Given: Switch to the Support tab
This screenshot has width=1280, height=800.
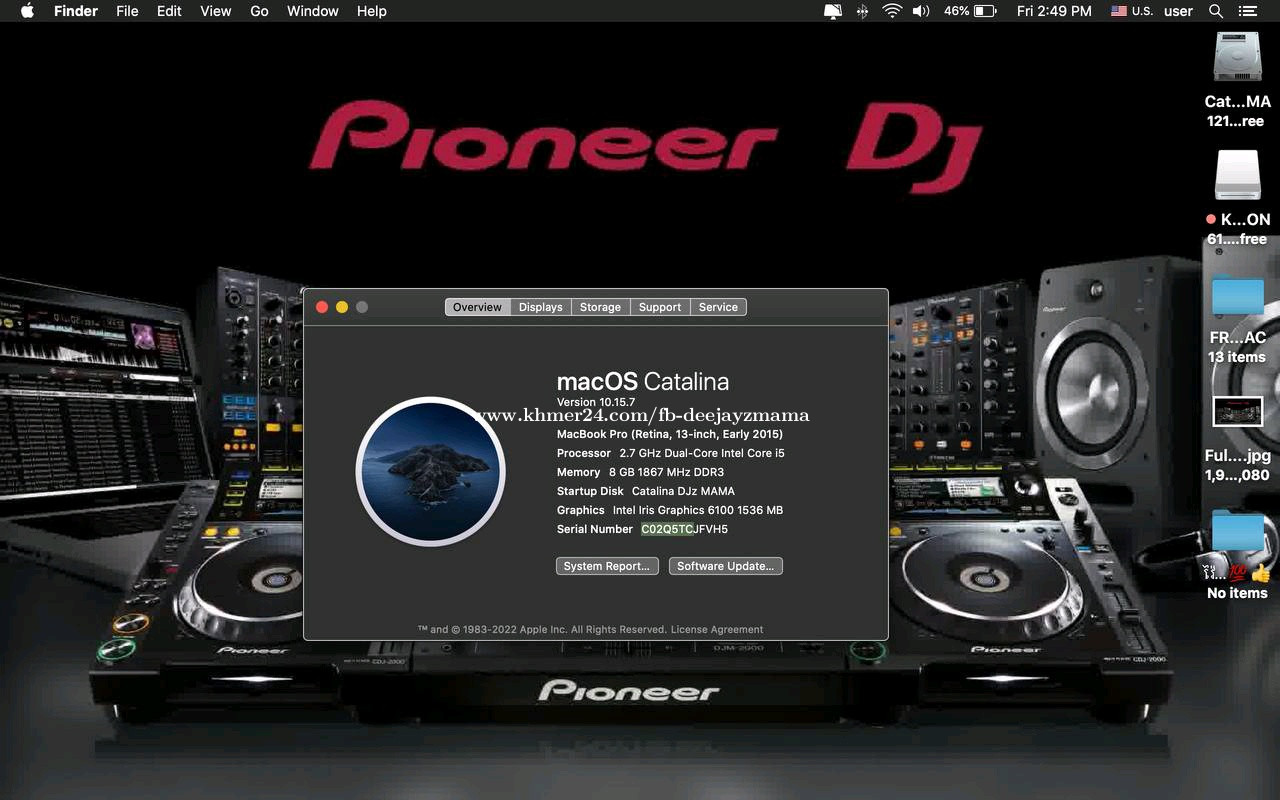Looking at the screenshot, I should point(660,307).
